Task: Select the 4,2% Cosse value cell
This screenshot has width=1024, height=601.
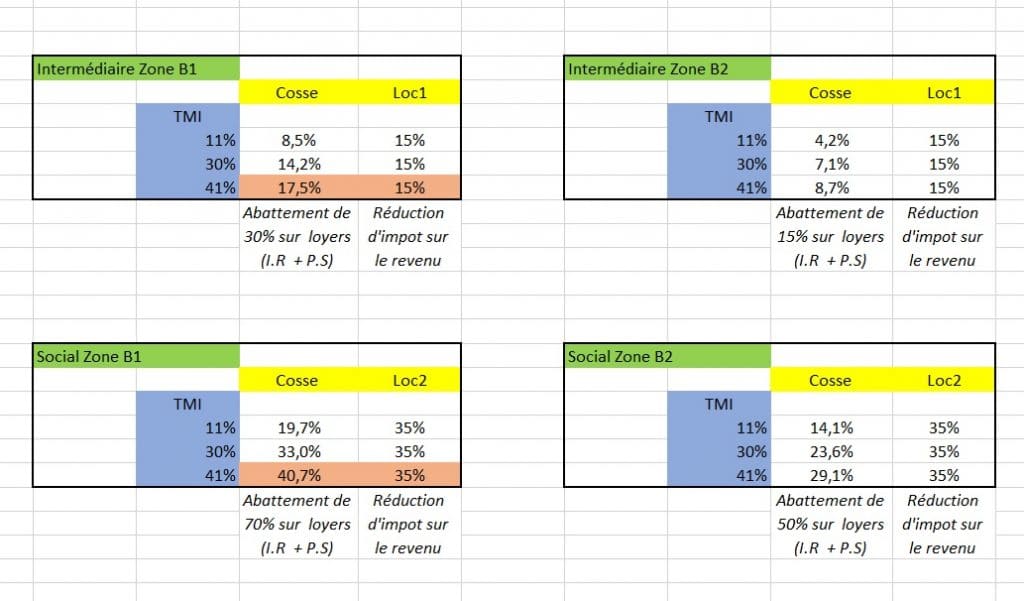Action: [x=829, y=141]
